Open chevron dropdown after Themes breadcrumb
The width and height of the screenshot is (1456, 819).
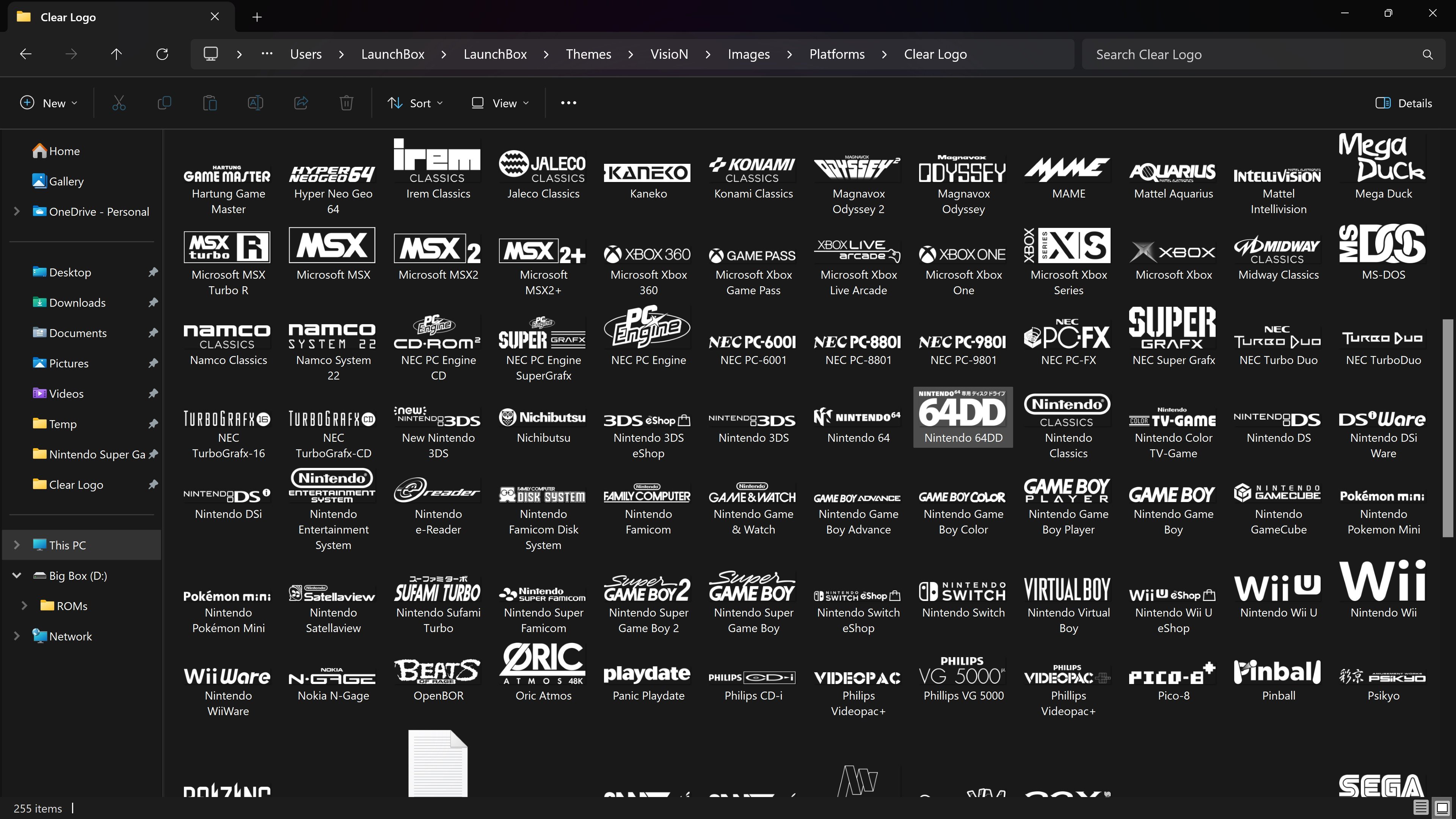click(631, 54)
